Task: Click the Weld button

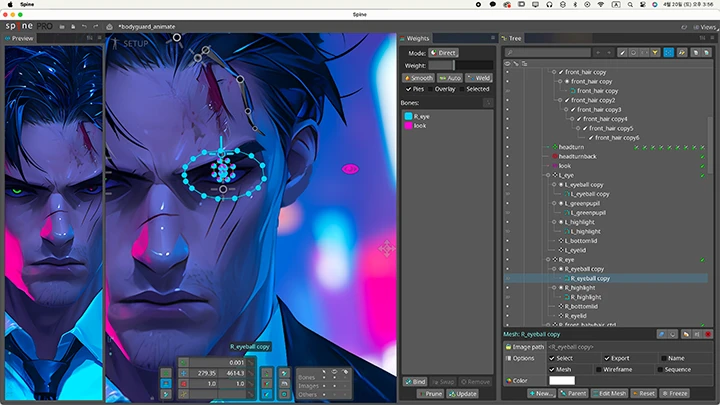Action: (x=478, y=78)
